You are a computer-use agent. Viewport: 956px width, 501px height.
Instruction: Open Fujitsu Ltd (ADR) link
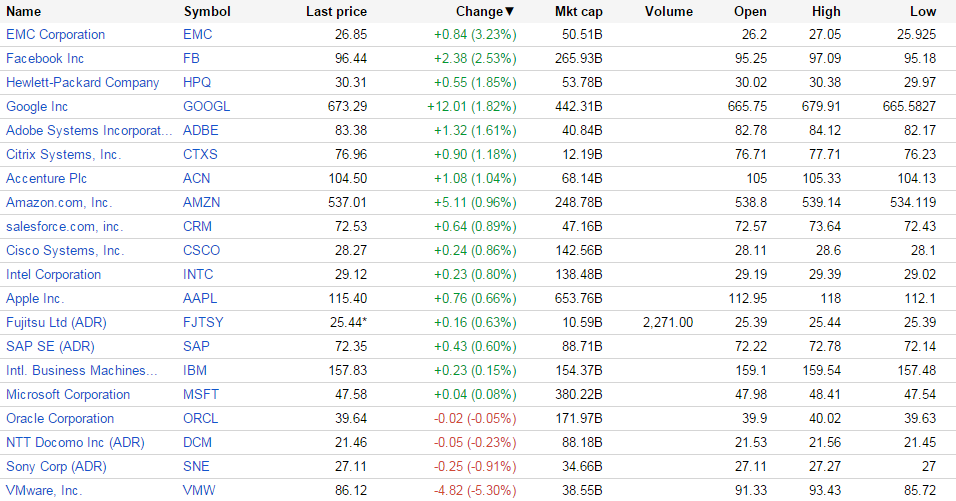[x=56, y=323]
